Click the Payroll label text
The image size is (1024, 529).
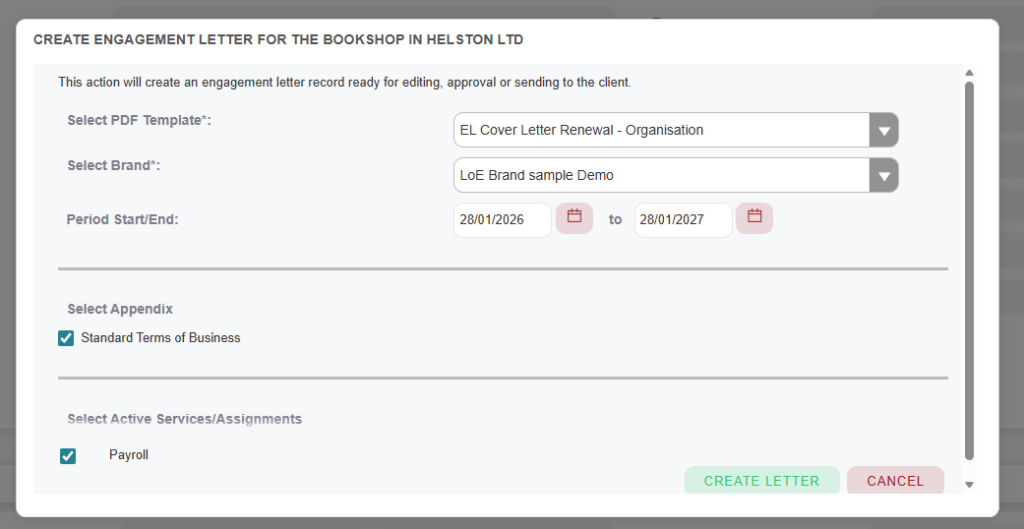pos(128,455)
